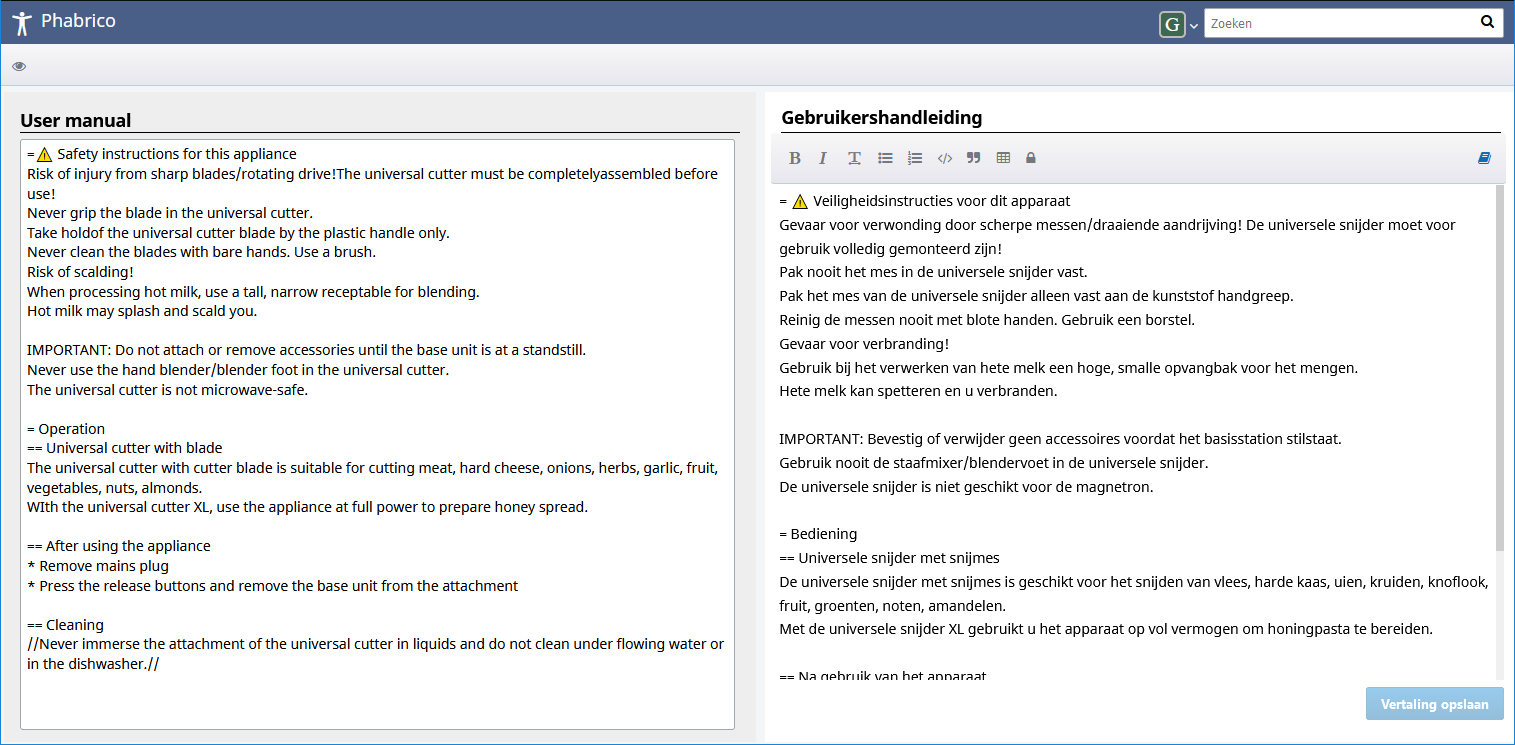Click line '= Operation'
1515x745 pixels.
[x=66, y=429]
